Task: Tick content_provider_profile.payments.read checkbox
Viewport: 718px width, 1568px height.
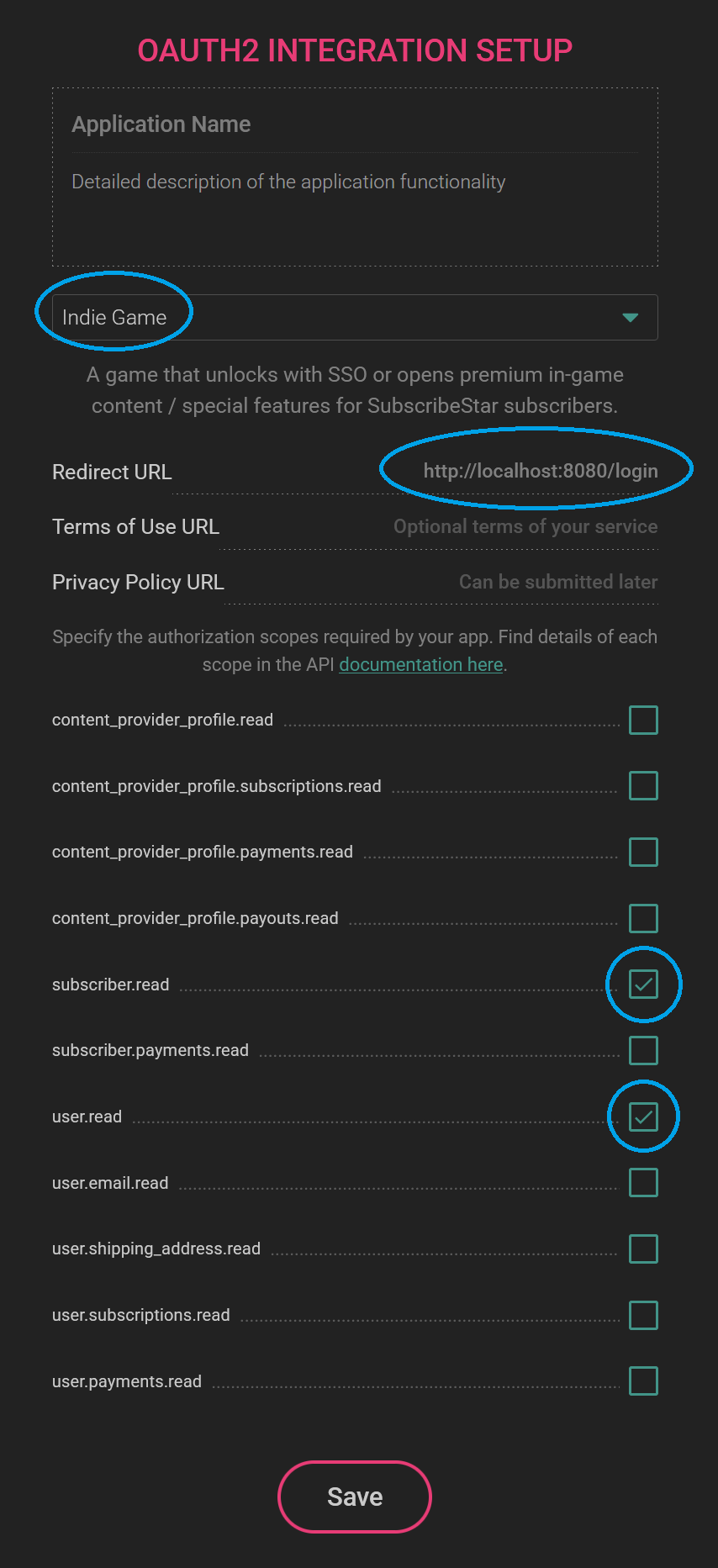Action: click(x=643, y=852)
